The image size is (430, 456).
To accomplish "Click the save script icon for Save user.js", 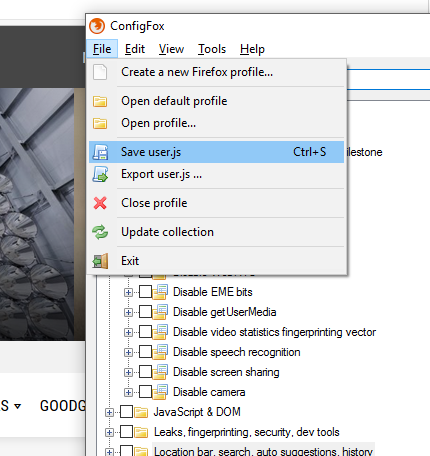I will tap(100, 152).
